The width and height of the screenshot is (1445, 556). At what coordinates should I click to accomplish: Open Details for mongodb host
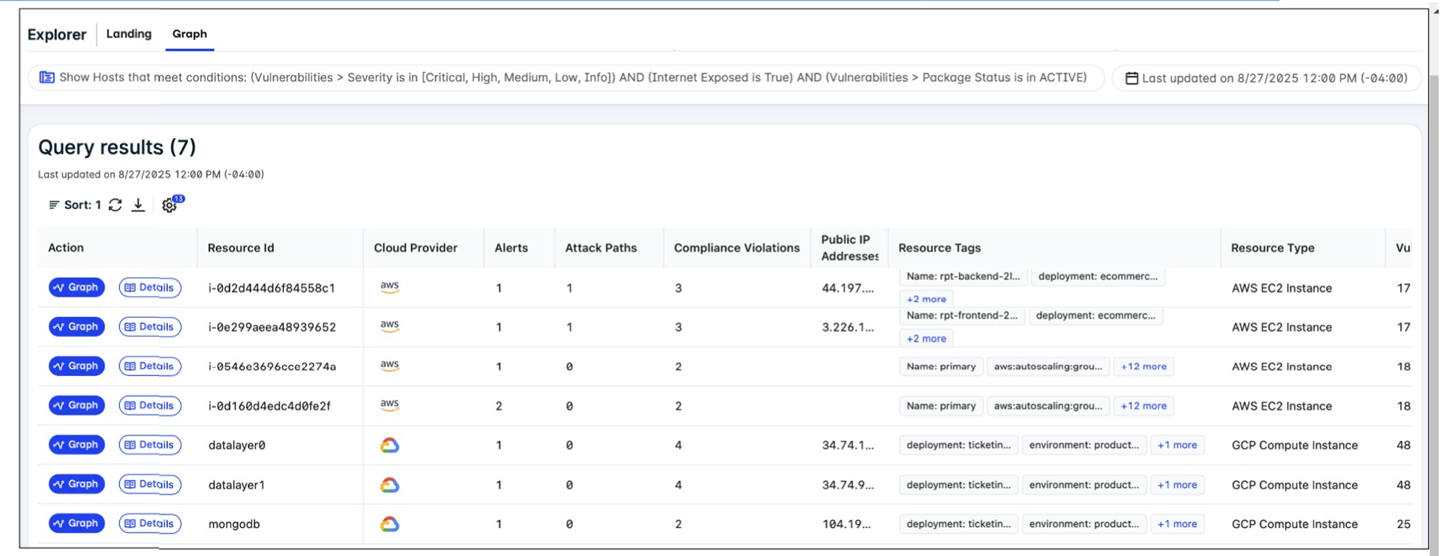150,523
